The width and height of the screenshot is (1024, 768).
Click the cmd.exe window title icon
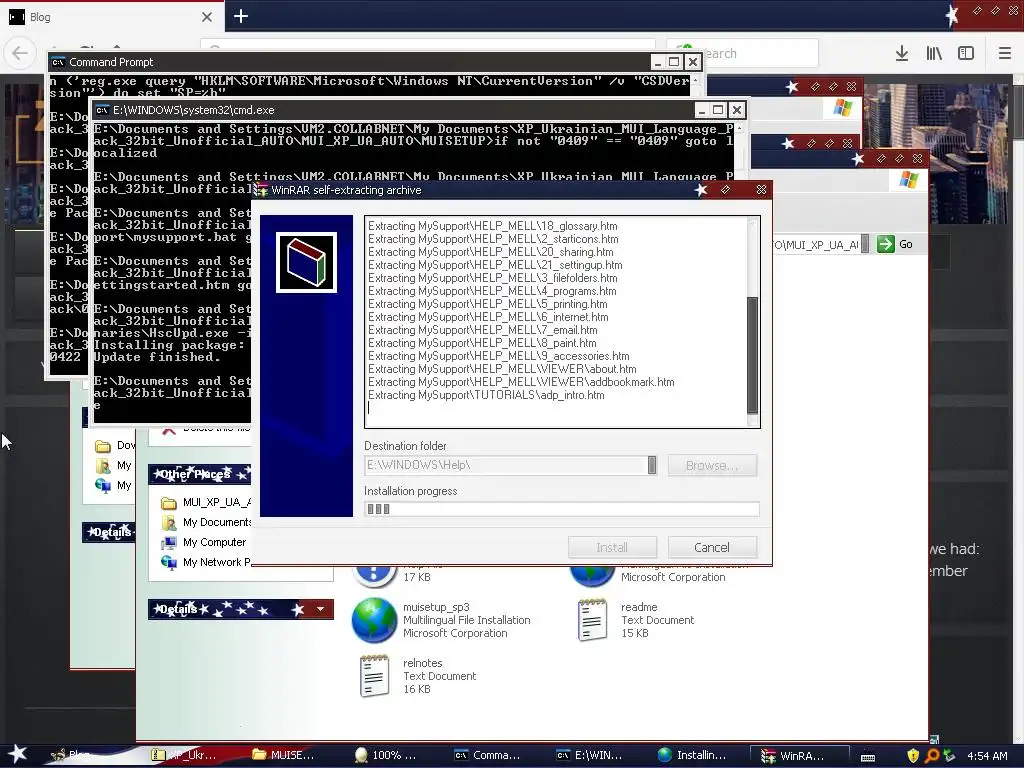[x=102, y=110]
